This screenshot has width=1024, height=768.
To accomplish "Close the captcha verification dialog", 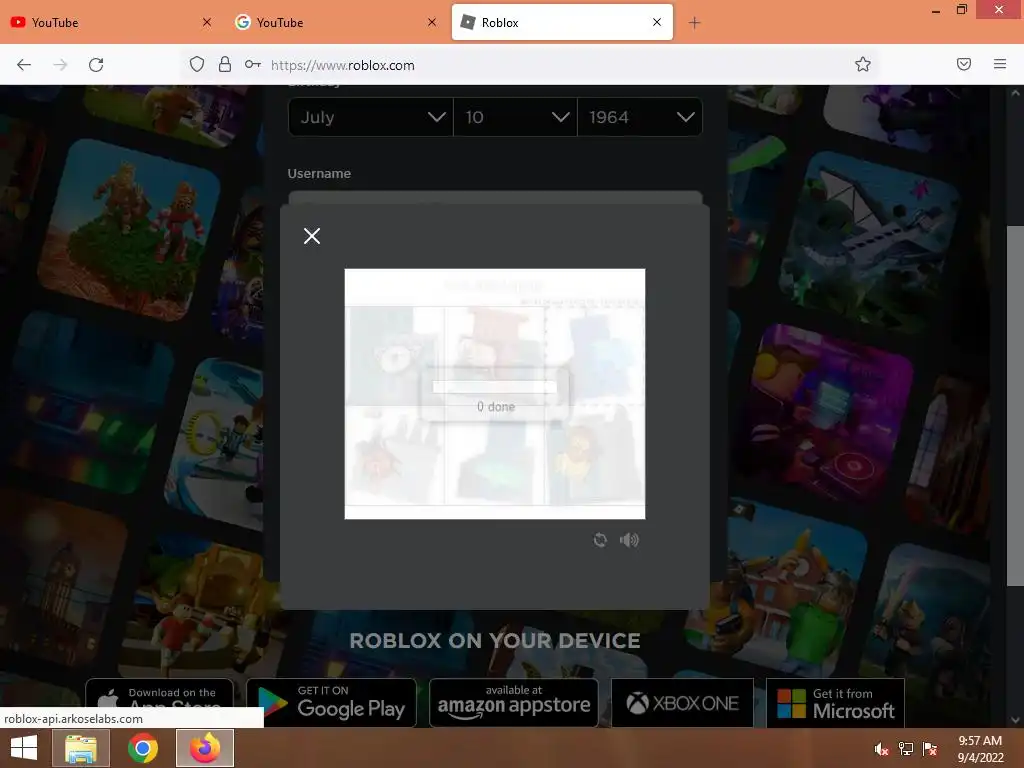I will (312, 236).
